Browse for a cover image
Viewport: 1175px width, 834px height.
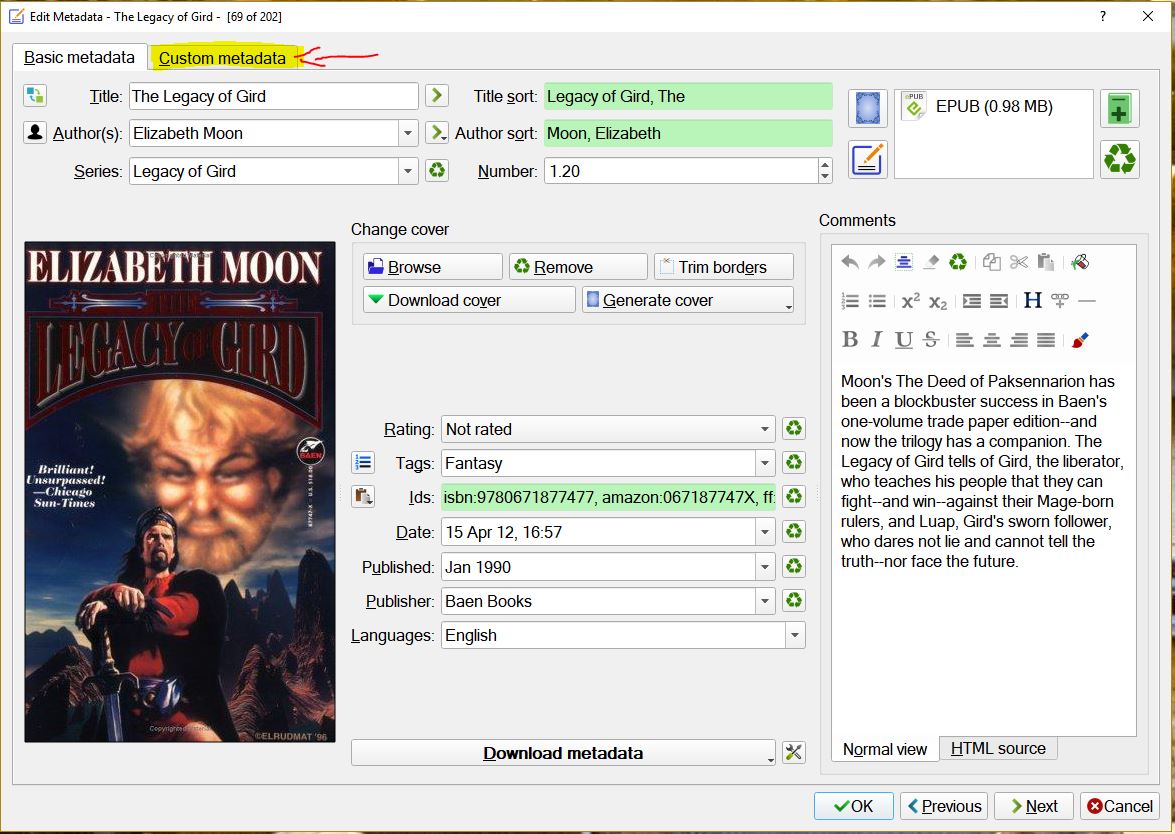coord(433,267)
